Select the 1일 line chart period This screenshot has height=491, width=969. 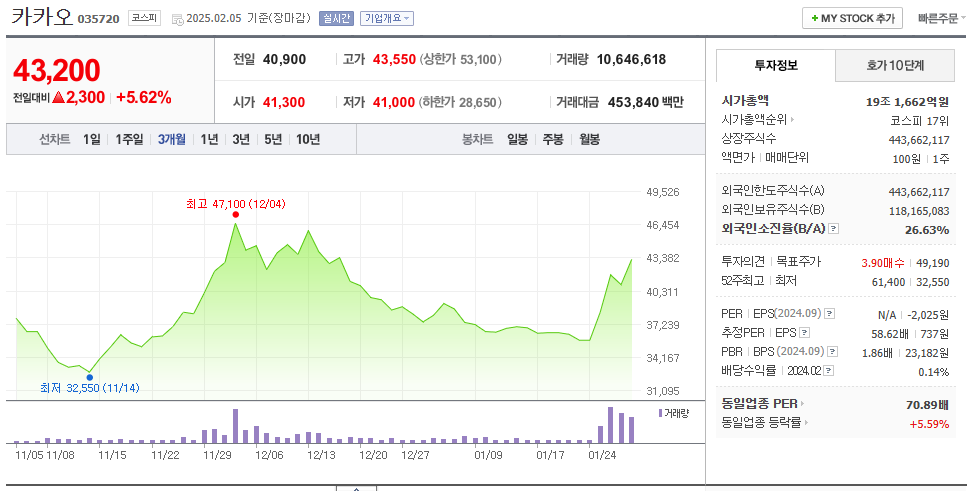point(91,140)
